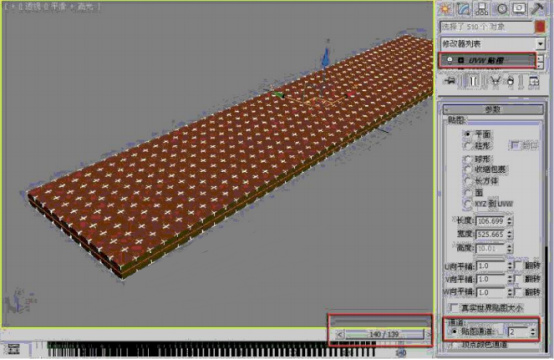Select the 收缩包裹 mapping radio button
This screenshot has height=360, width=554.
(x=467, y=170)
